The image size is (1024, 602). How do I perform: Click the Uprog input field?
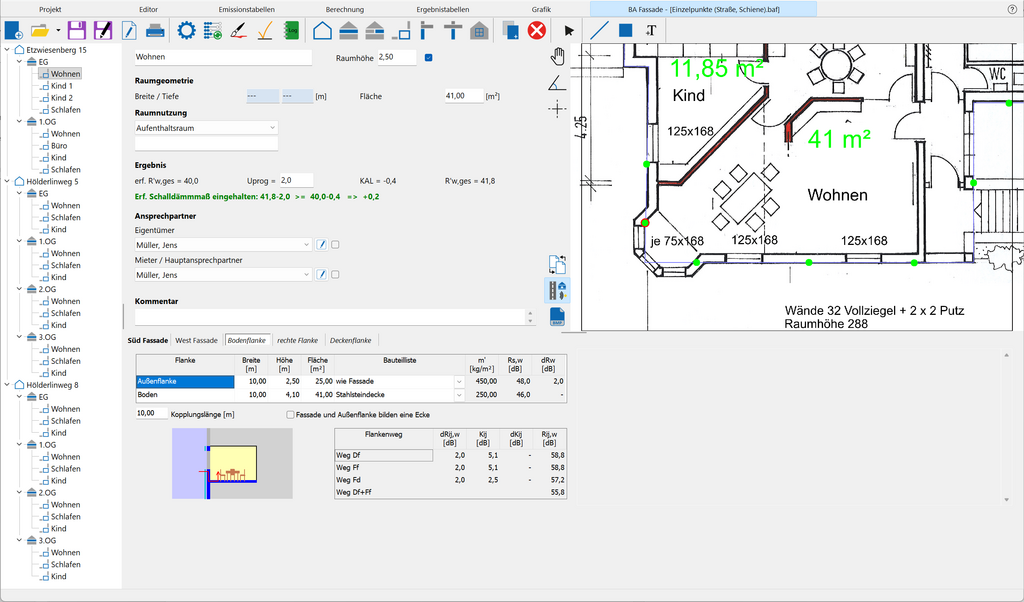coord(296,180)
